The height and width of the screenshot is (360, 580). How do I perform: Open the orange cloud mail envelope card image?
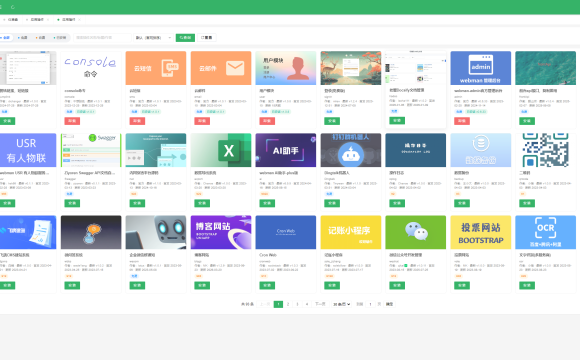click(221, 68)
